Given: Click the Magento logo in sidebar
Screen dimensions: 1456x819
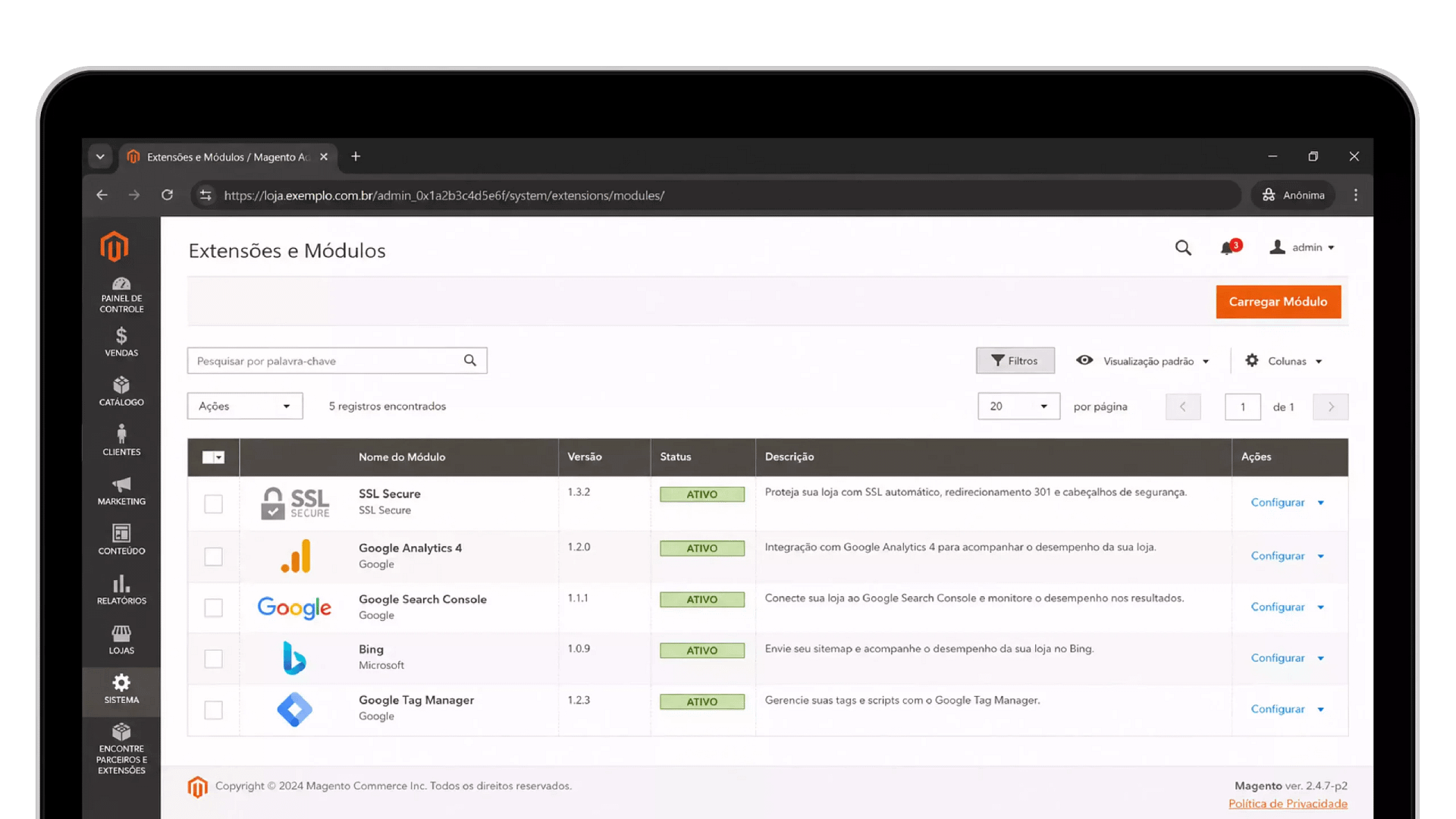Looking at the screenshot, I should coord(115,246).
